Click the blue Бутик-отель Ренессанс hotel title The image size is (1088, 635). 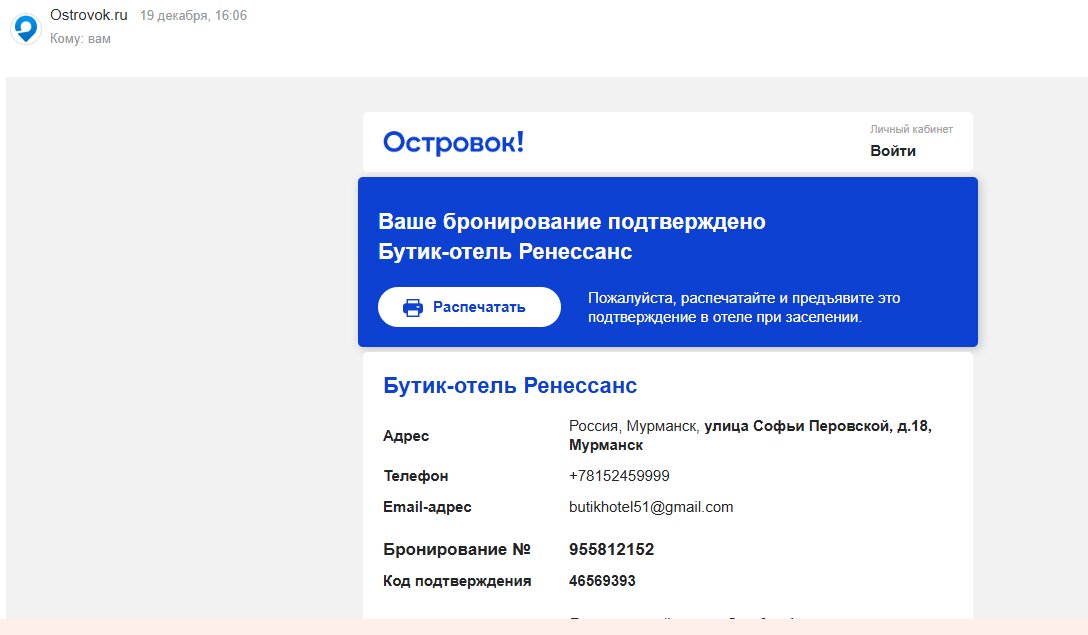[x=510, y=385]
